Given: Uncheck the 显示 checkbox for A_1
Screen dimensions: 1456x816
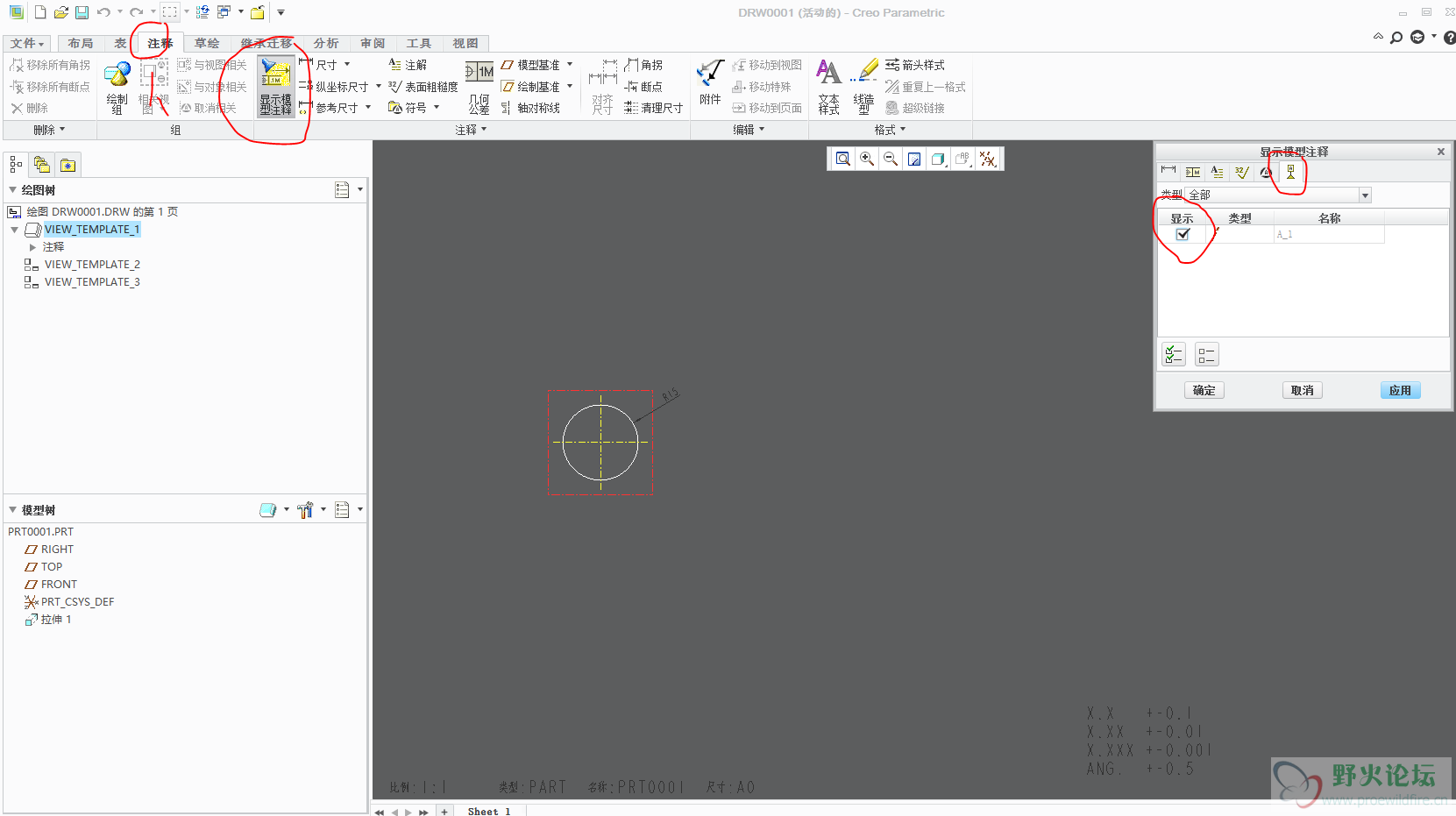Looking at the screenshot, I should tap(1183, 234).
